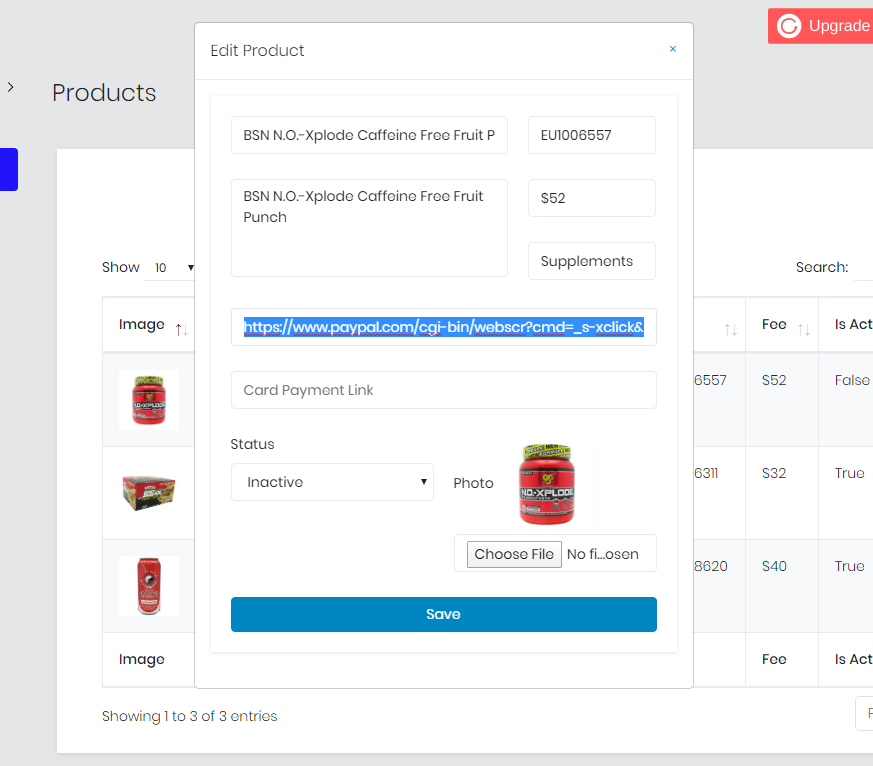Click the EU1006557 product code field

pyautogui.click(x=591, y=135)
